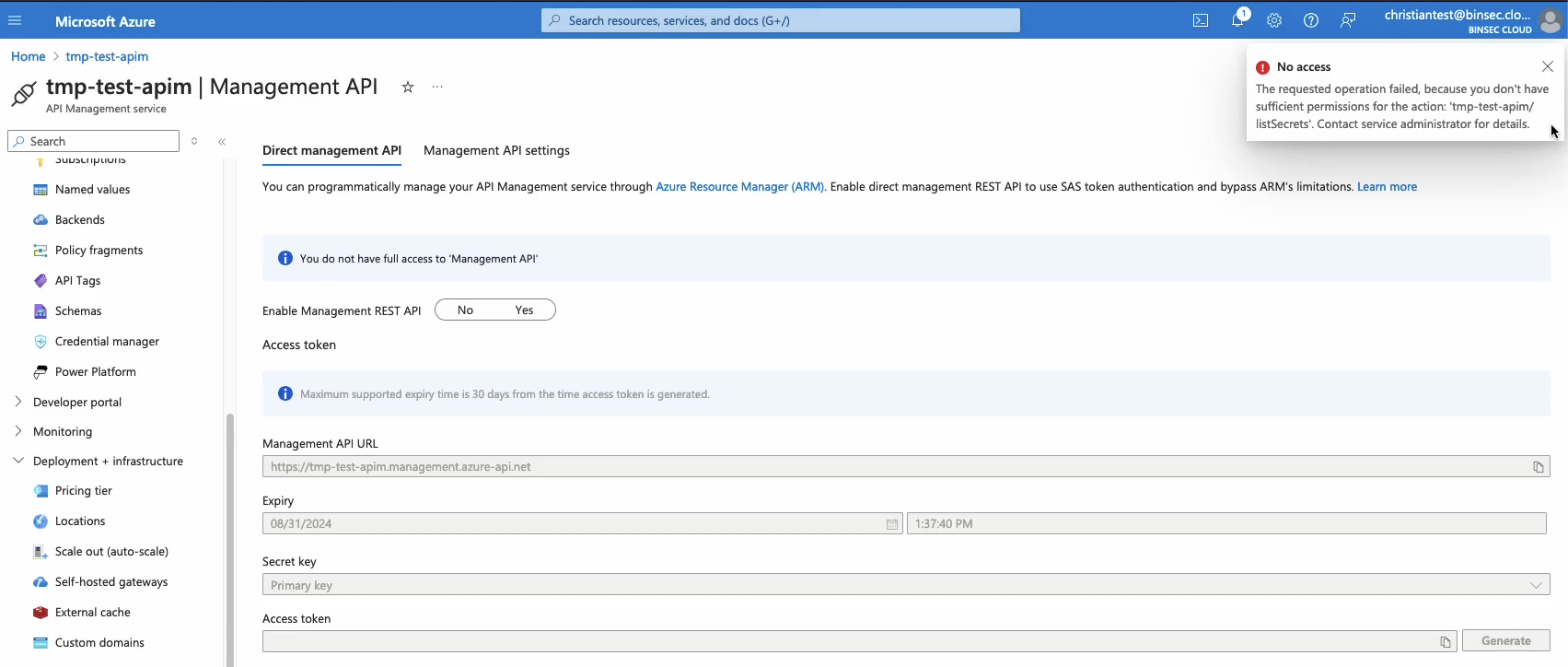The image size is (1568, 667).
Task: Open the Expiry date calendar picker
Action: pos(891,524)
